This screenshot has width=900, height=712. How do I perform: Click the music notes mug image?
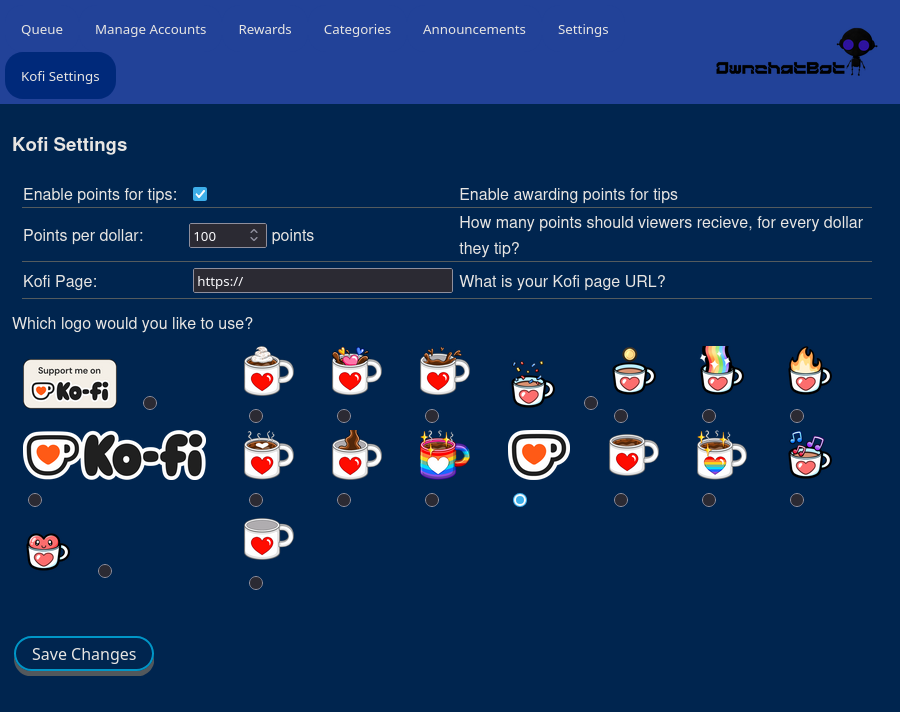[809, 456]
